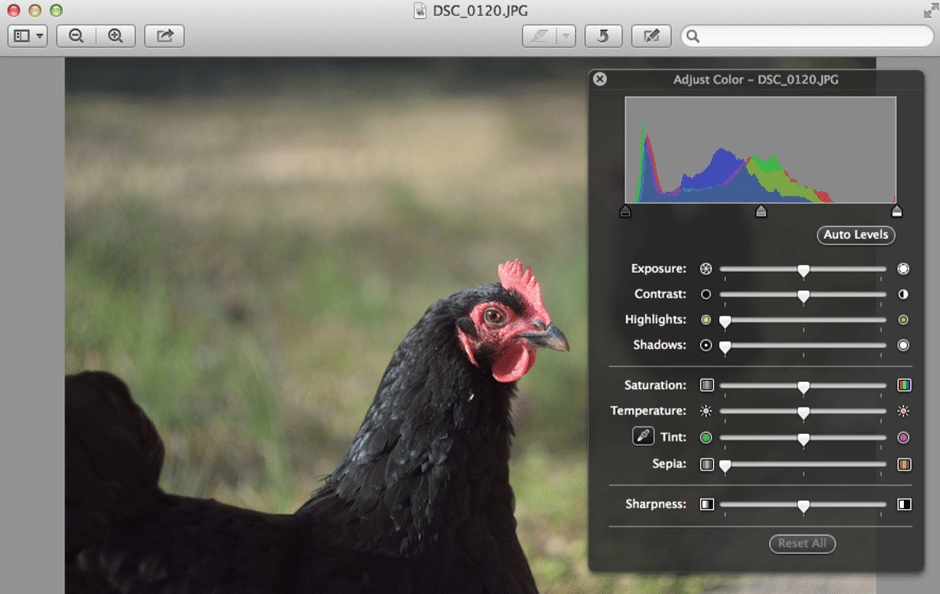The image size is (940, 594).
Task: Toggle the Edit toolbar button
Action: (x=651, y=36)
